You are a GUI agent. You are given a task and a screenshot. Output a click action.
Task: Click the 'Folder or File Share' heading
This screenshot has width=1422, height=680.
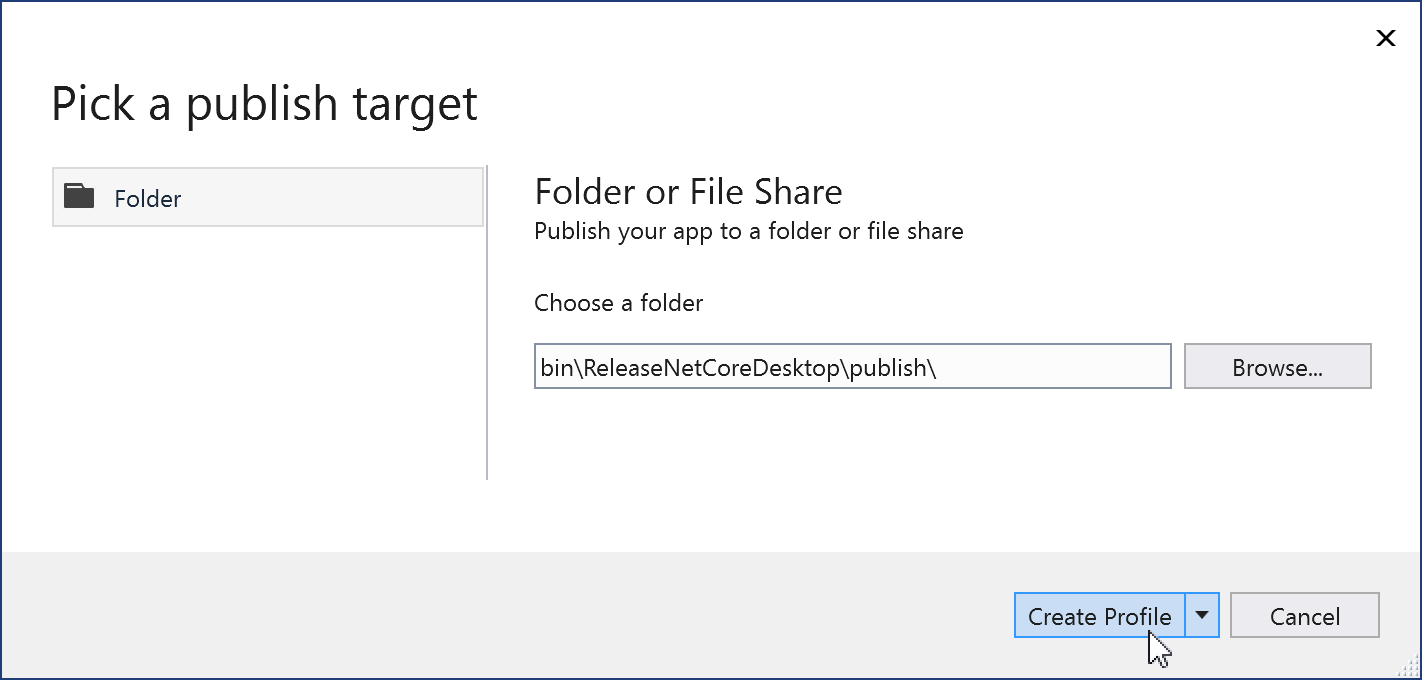[688, 191]
